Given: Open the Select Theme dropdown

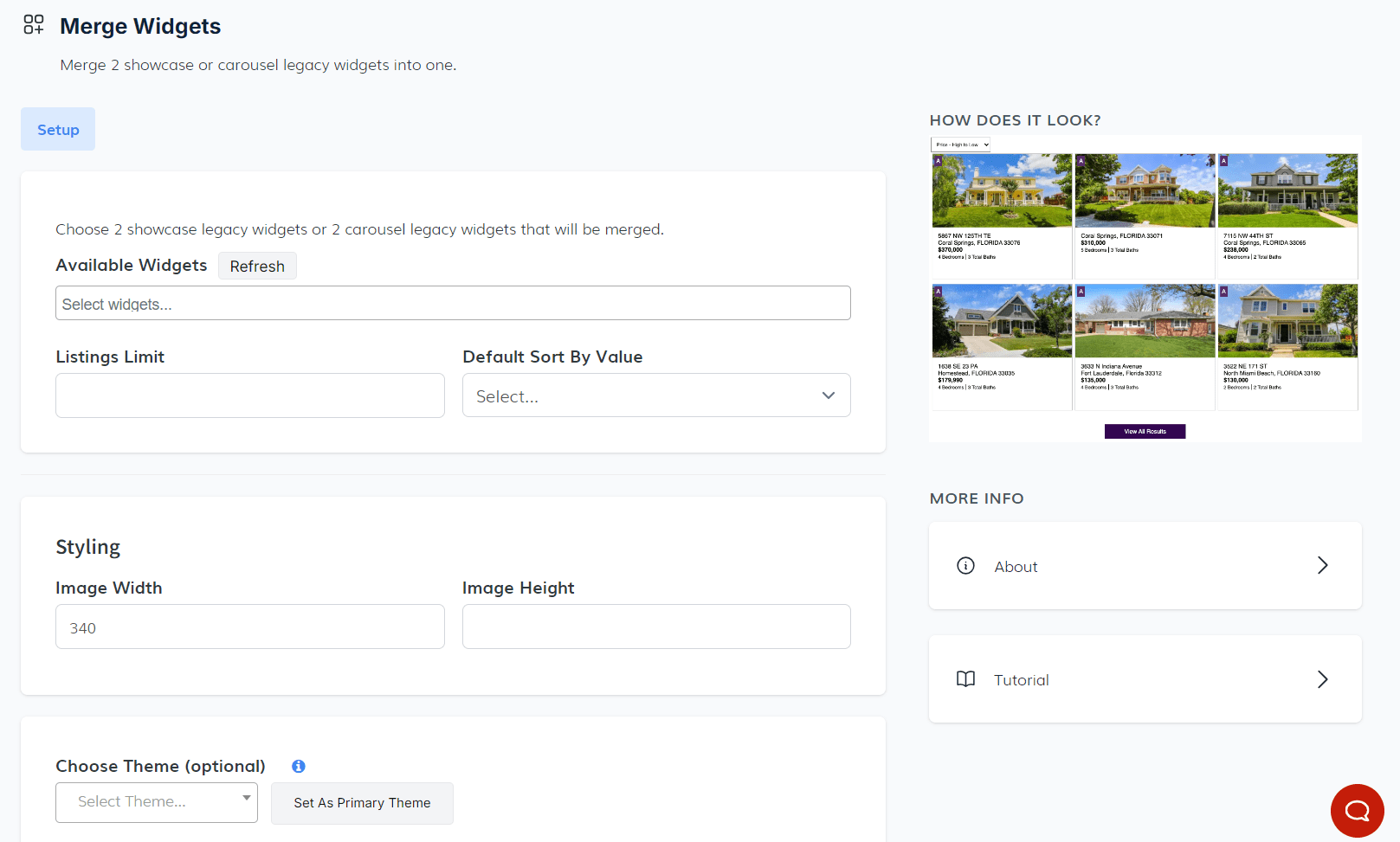Looking at the screenshot, I should coord(157,802).
